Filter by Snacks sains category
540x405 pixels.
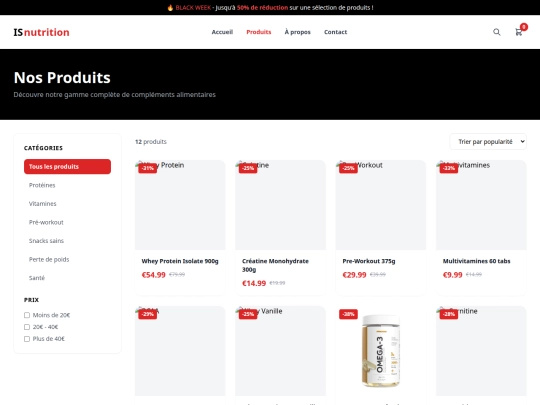[68, 241]
